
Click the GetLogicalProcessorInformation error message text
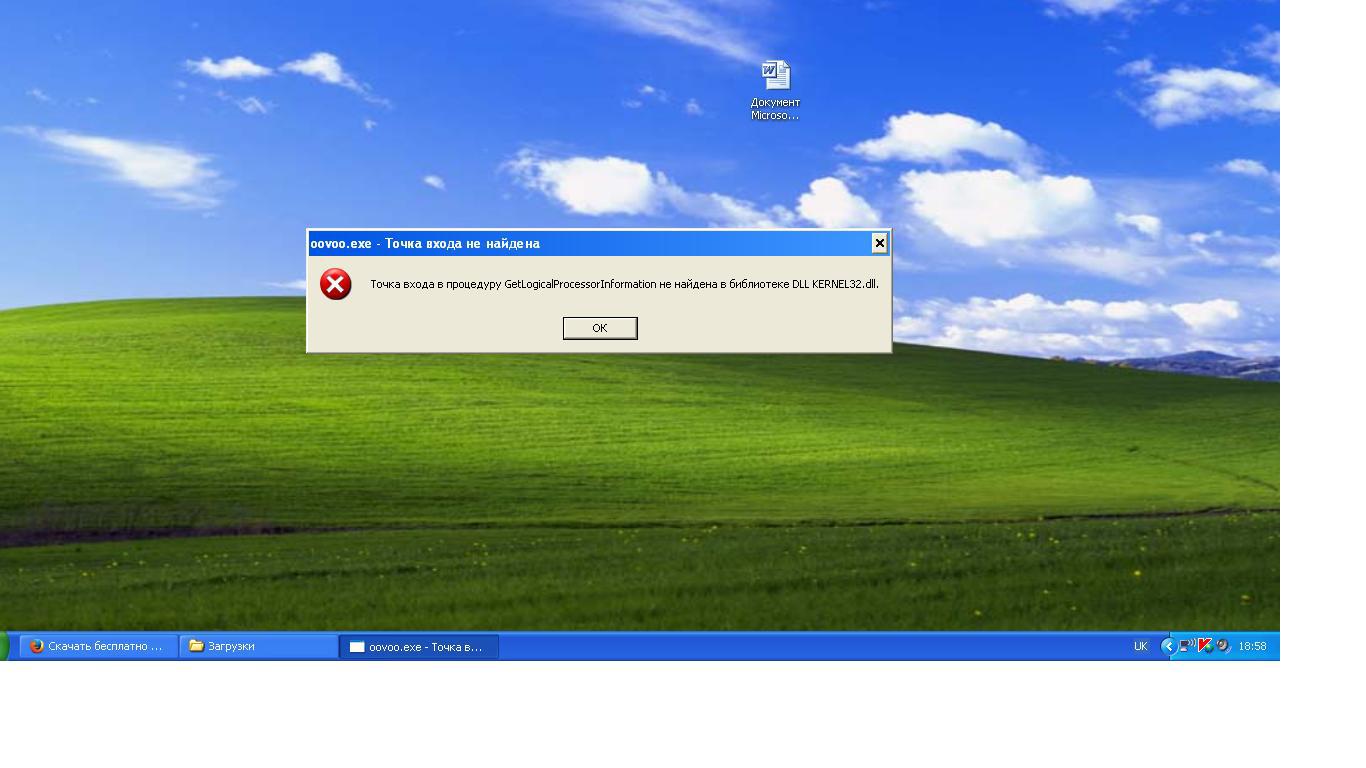624,284
